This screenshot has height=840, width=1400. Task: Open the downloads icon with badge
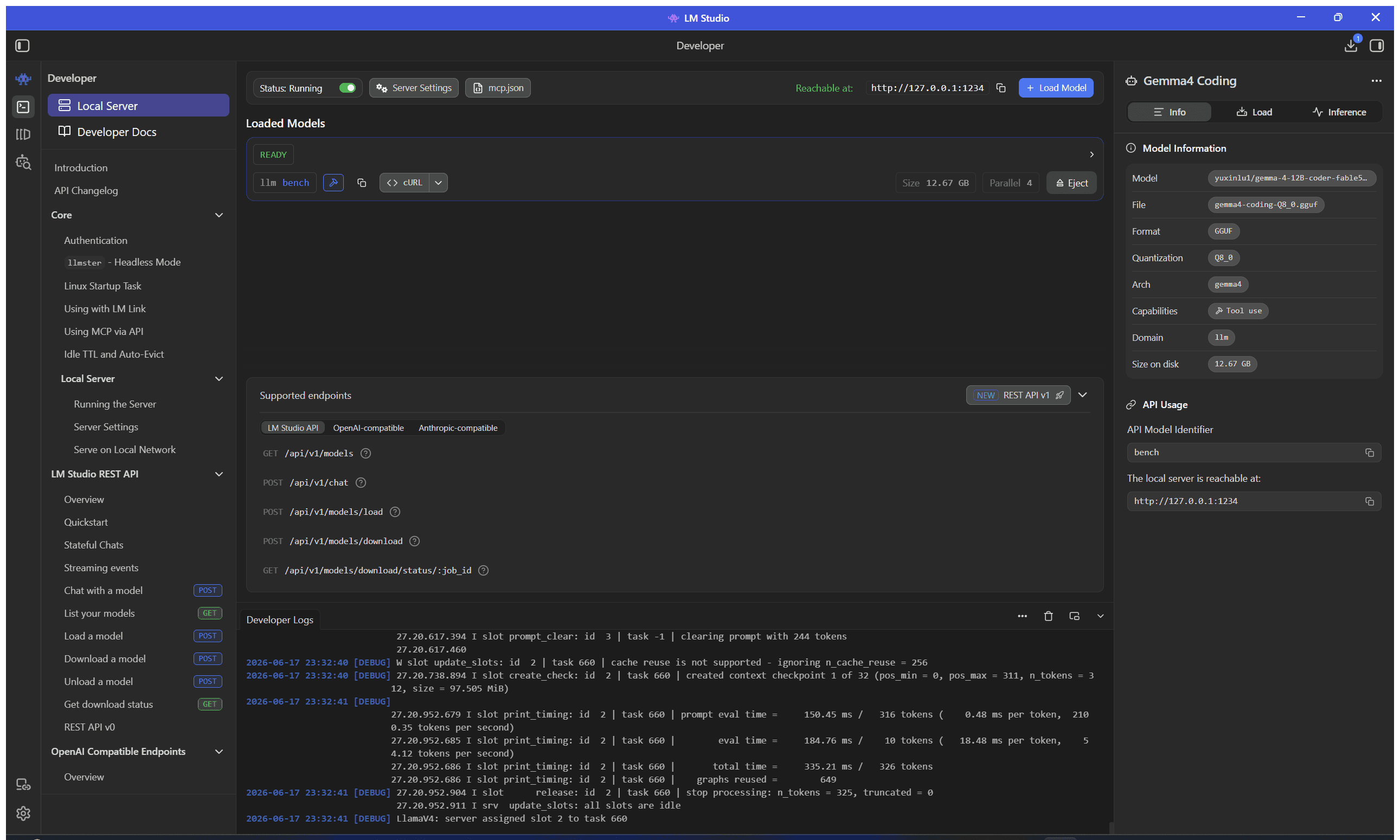tap(1351, 46)
